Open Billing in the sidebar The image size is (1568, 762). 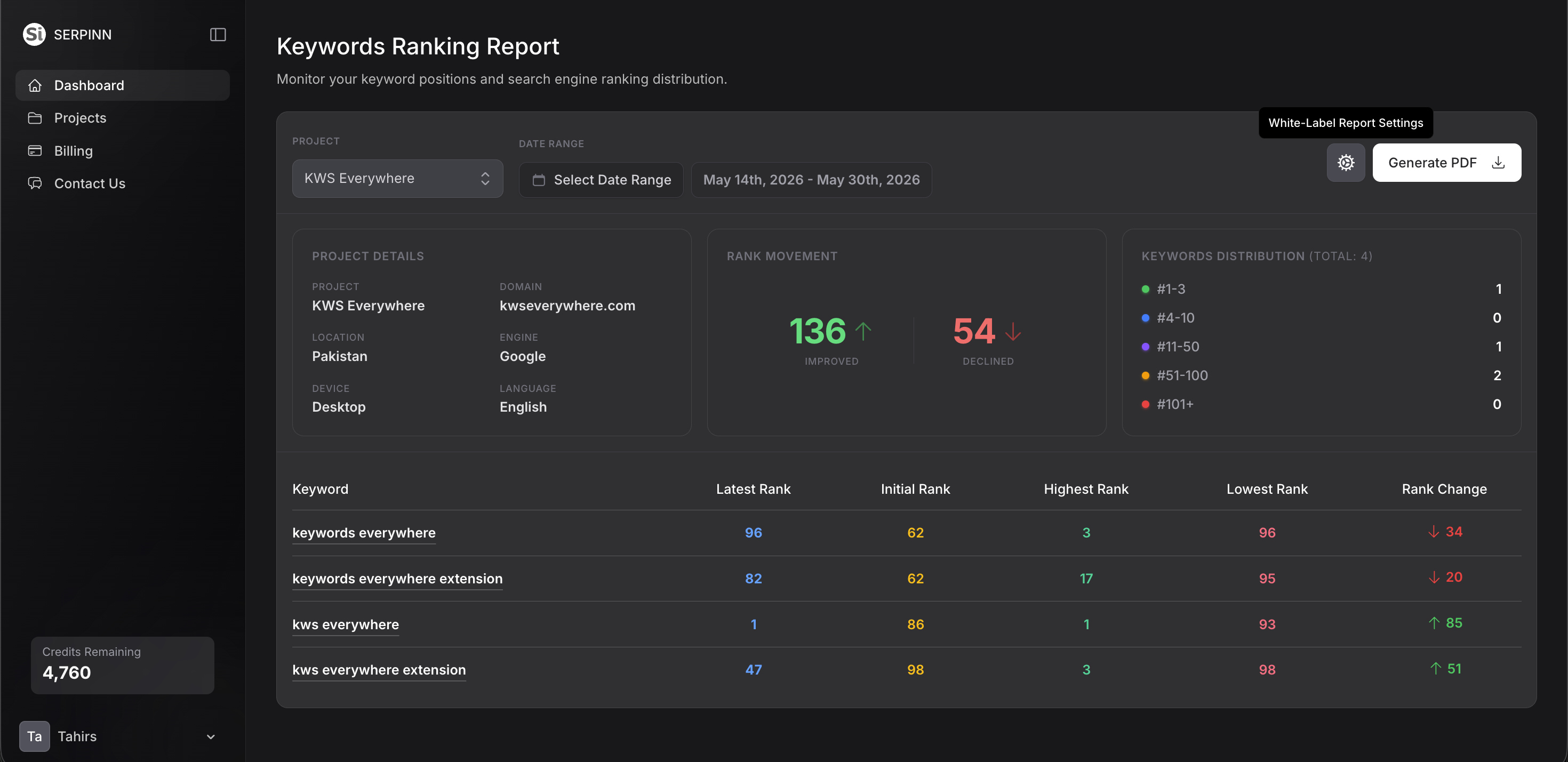(122, 150)
